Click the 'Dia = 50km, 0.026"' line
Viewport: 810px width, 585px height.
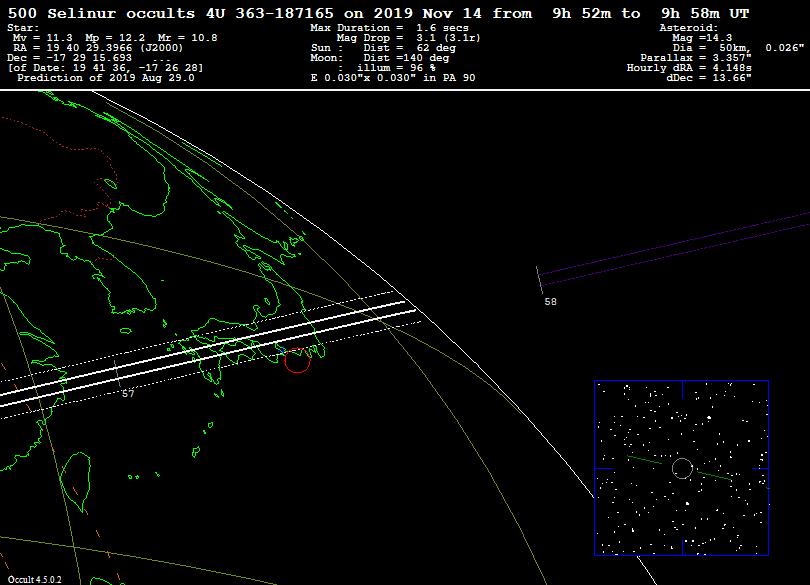coord(738,48)
